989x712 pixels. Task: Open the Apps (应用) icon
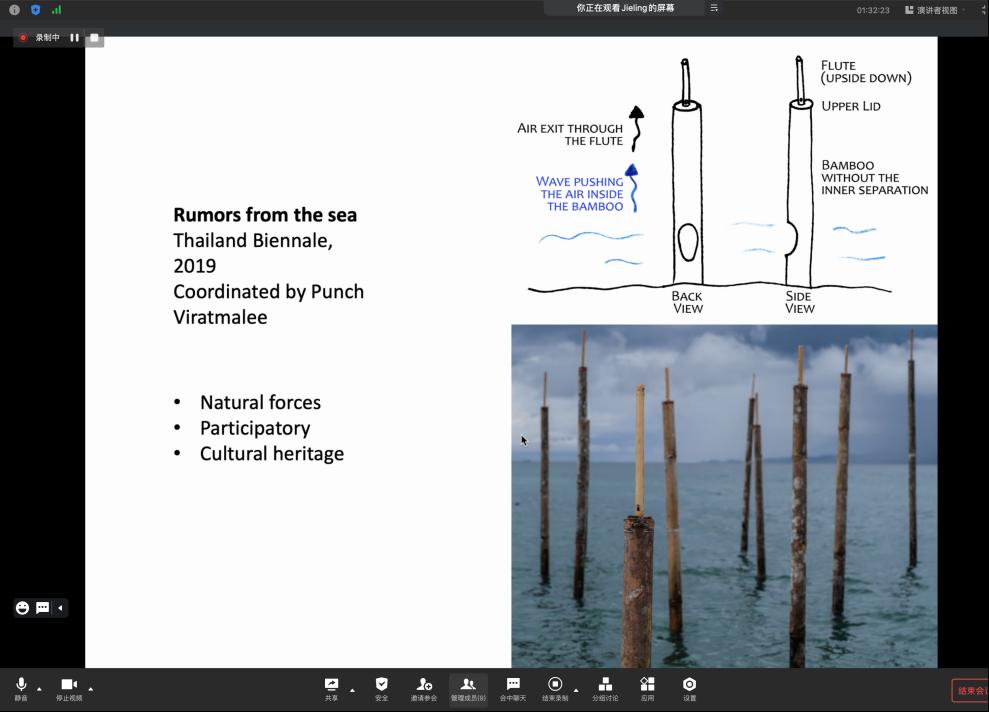647,686
